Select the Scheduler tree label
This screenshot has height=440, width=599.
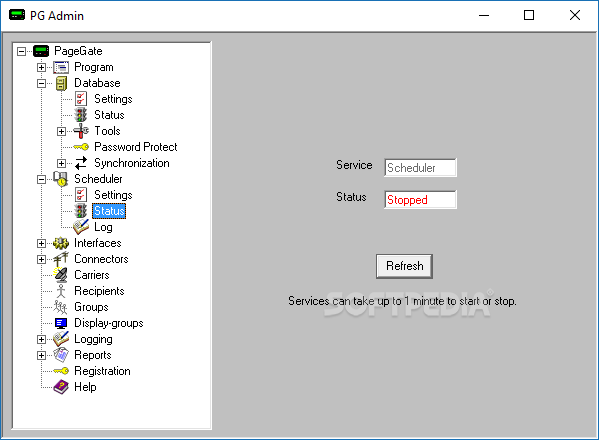(x=98, y=179)
